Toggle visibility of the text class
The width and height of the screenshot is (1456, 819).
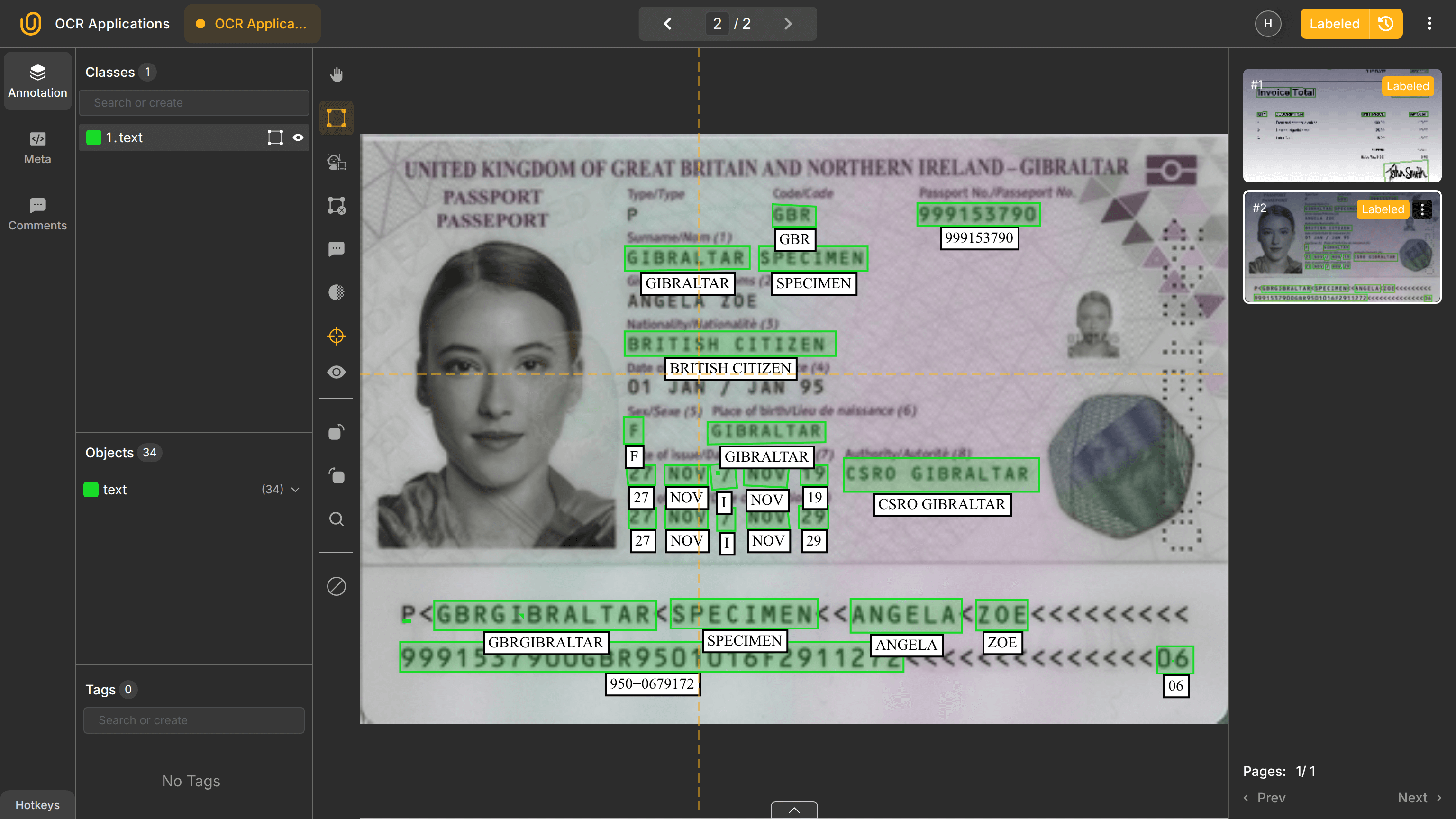299,137
